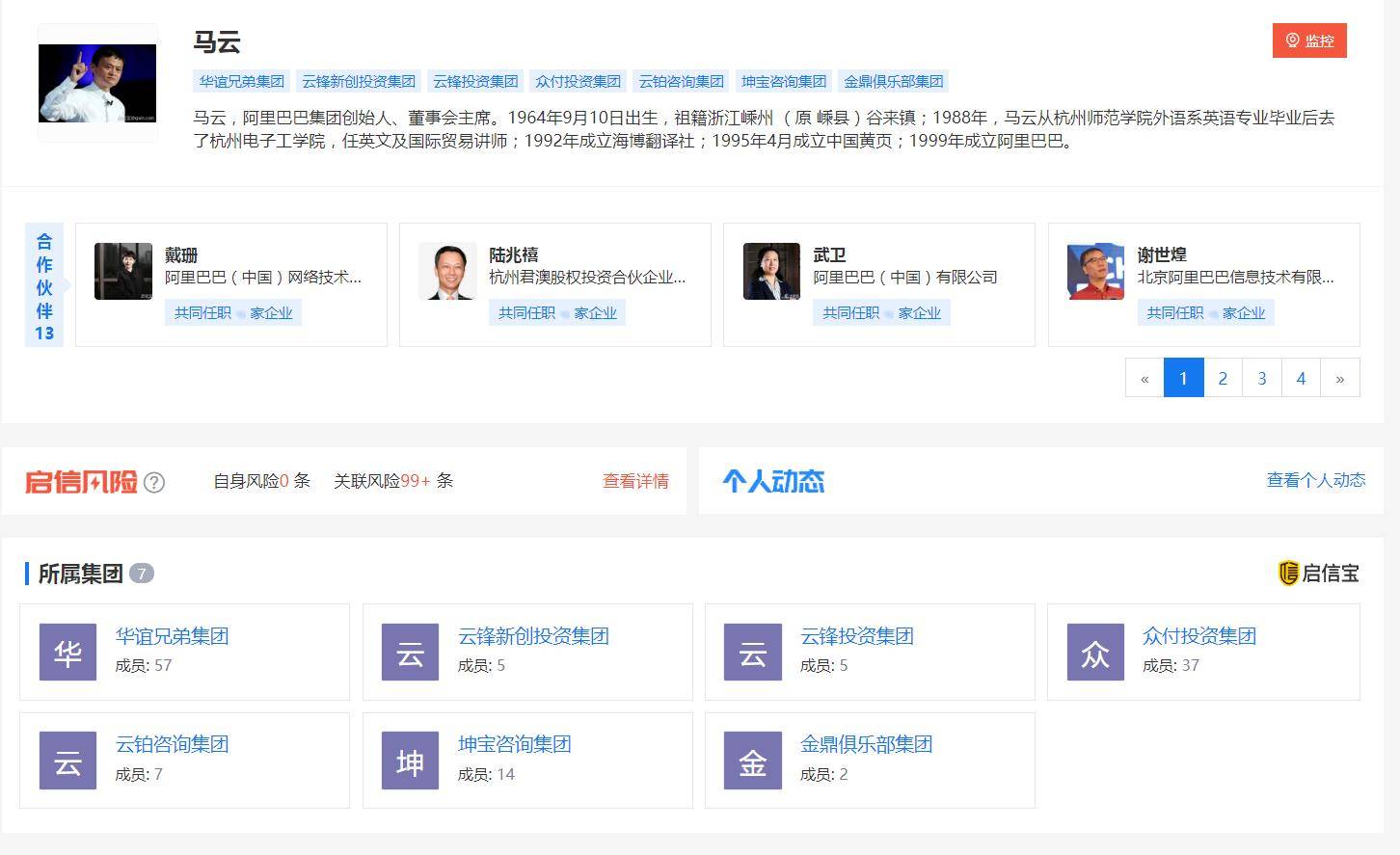The width and height of the screenshot is (1400, 855).
Task: Select page 2 of 合作伙伴 pagination
Action: pyautogui.click(x=1223, y=378)
